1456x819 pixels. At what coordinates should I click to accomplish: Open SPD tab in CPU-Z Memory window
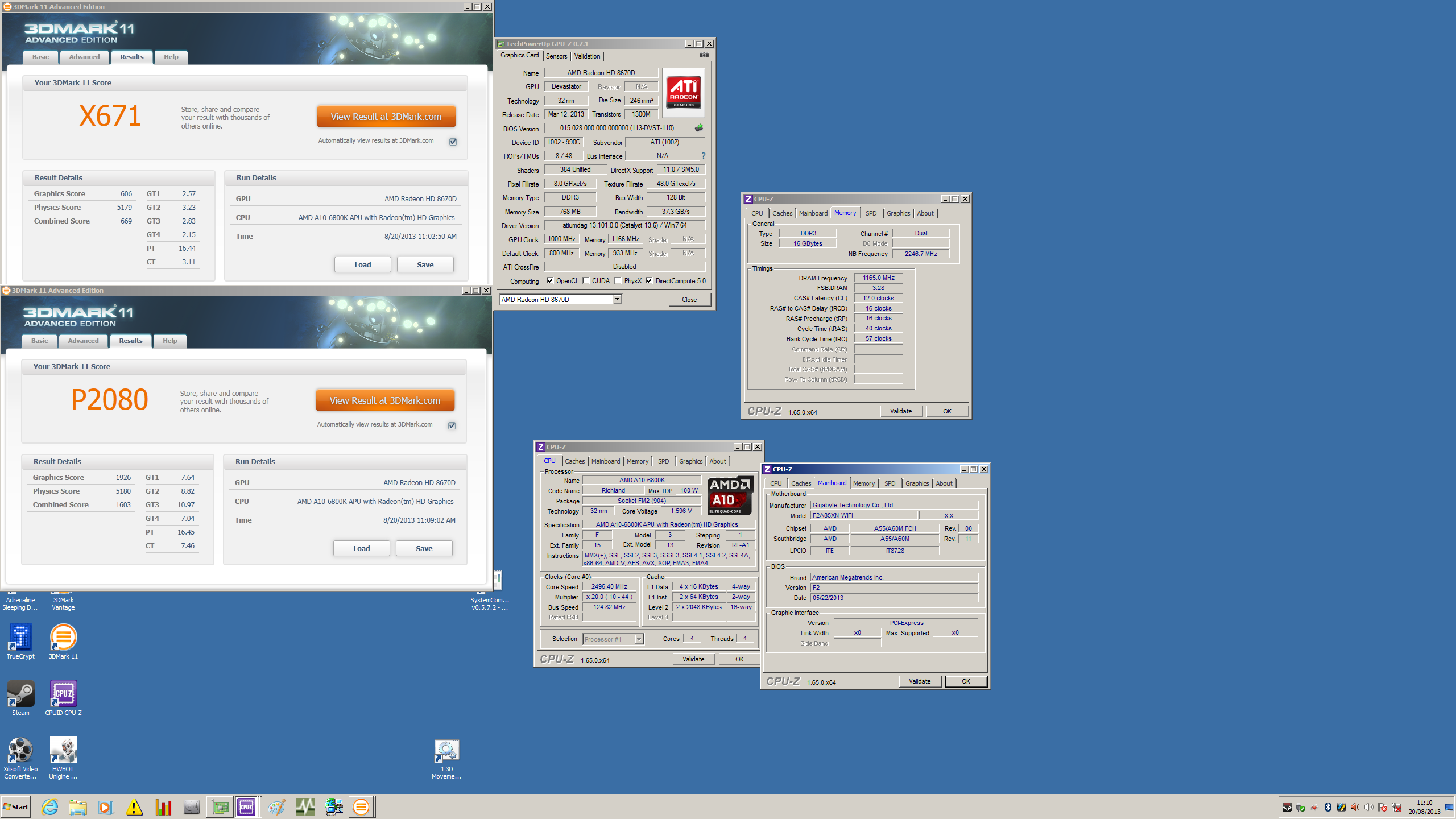point(871,213)
